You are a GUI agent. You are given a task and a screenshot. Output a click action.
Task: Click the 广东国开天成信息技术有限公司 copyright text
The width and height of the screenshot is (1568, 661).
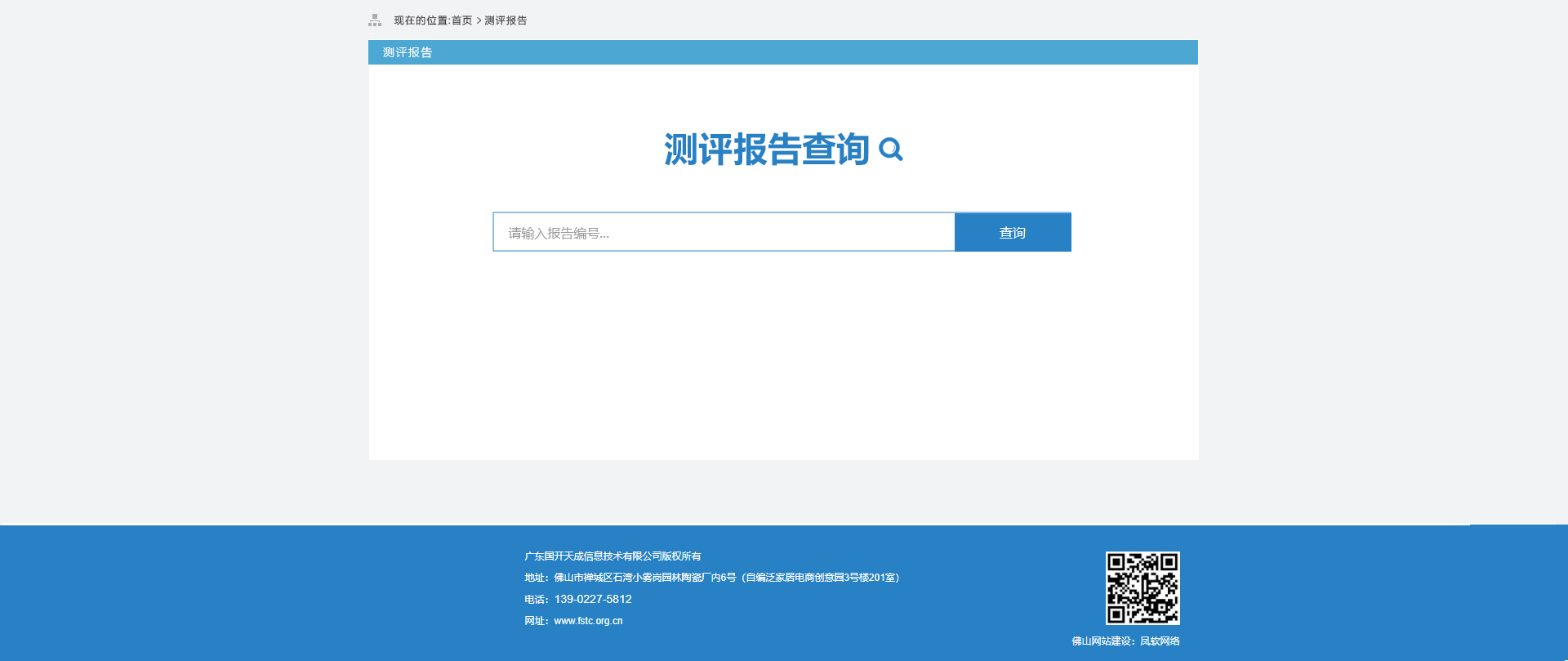click(x=612, y=556)
